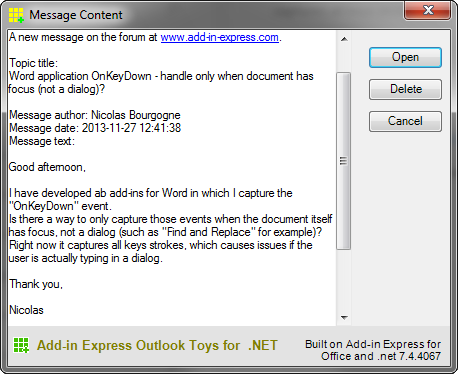
Task: Click the 'Thank you,' line
Action: 36,284
